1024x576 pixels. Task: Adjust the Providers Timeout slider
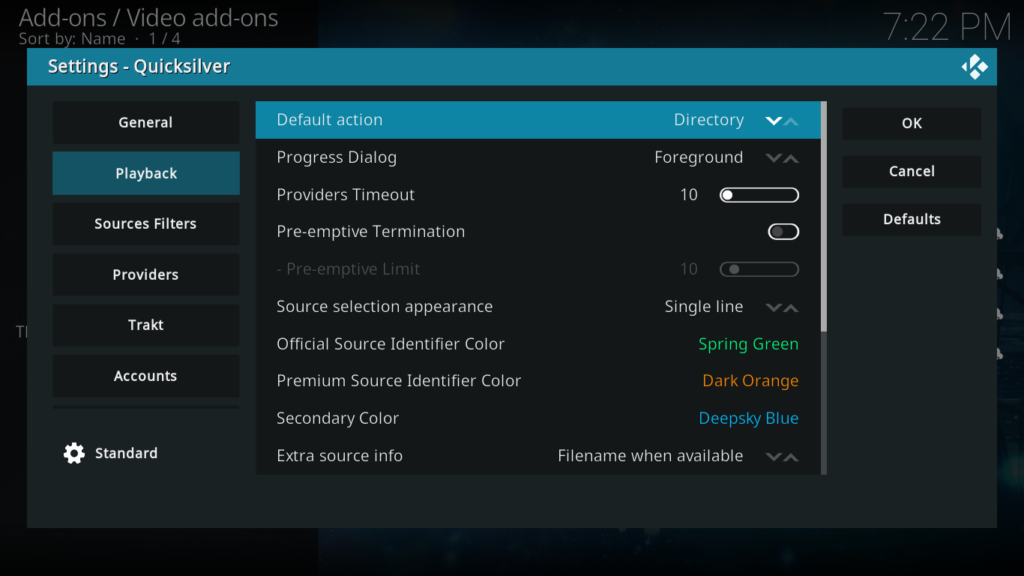click(758, 194)
